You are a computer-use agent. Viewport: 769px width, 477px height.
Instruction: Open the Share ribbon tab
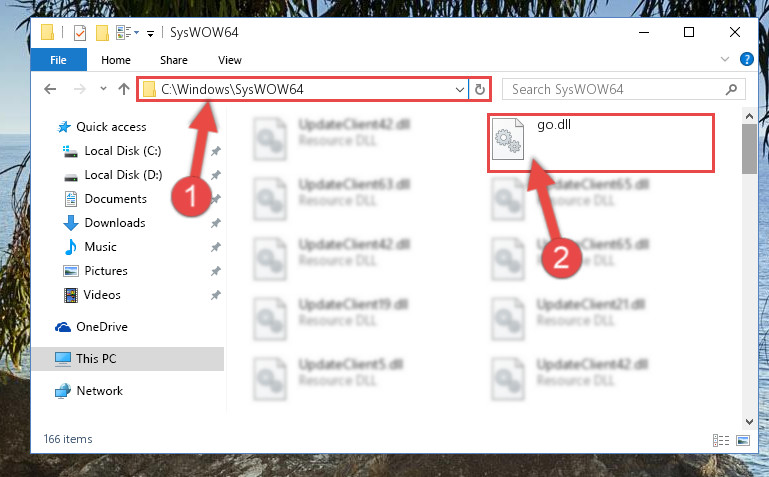click(174, 60)
